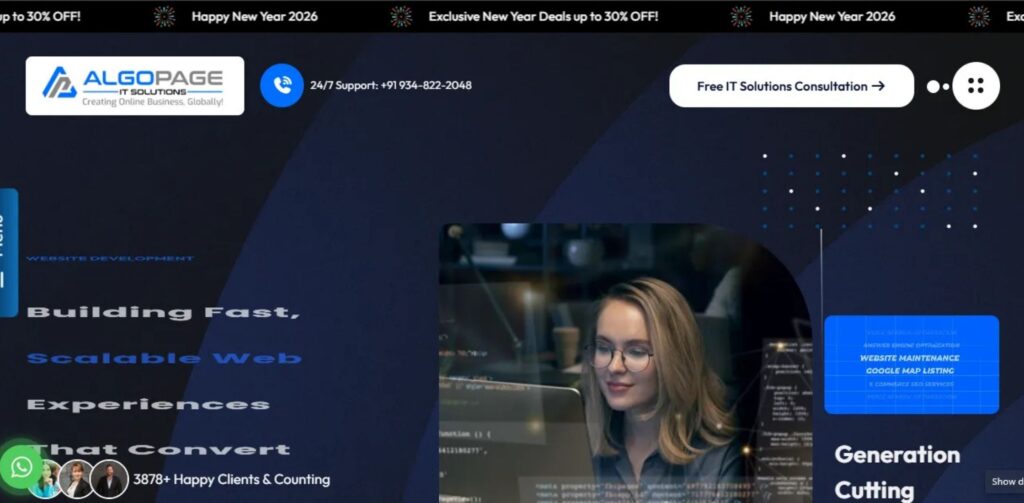Open the blue vertical side tab
This screenshot has height=503, width=1024.
point(8,252)
